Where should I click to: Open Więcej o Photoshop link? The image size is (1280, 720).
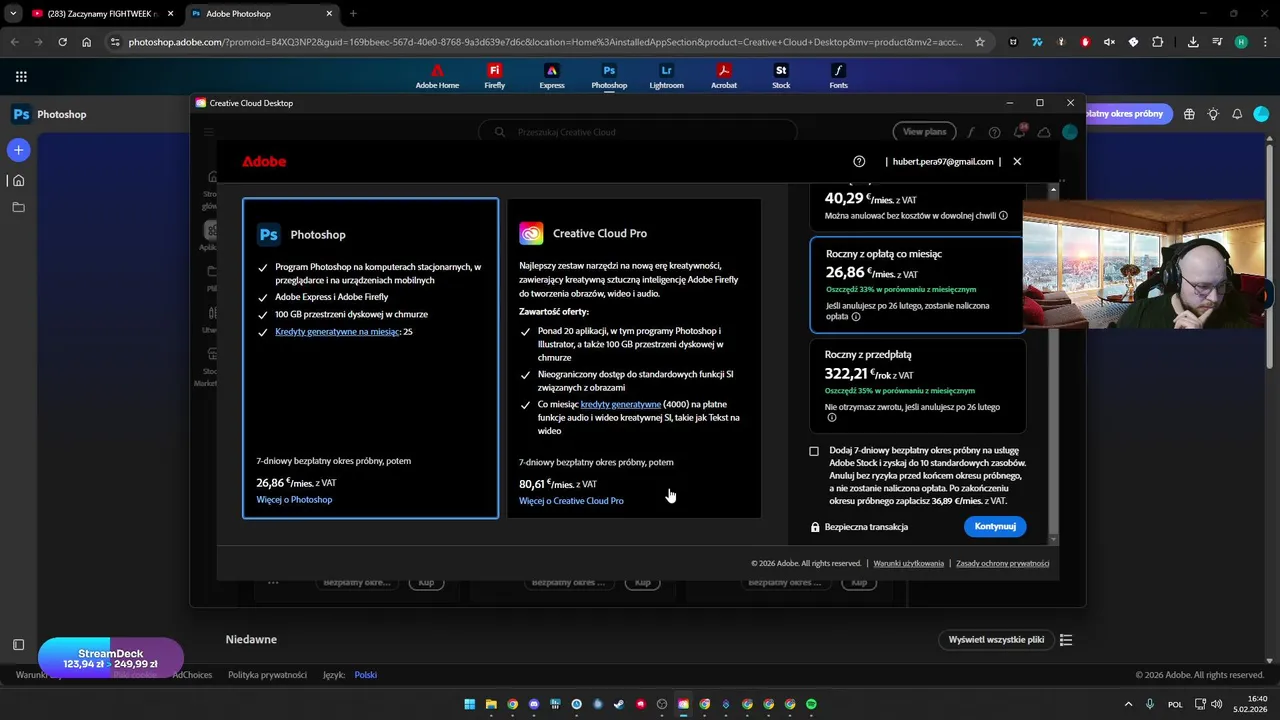[x=294, y=500]
